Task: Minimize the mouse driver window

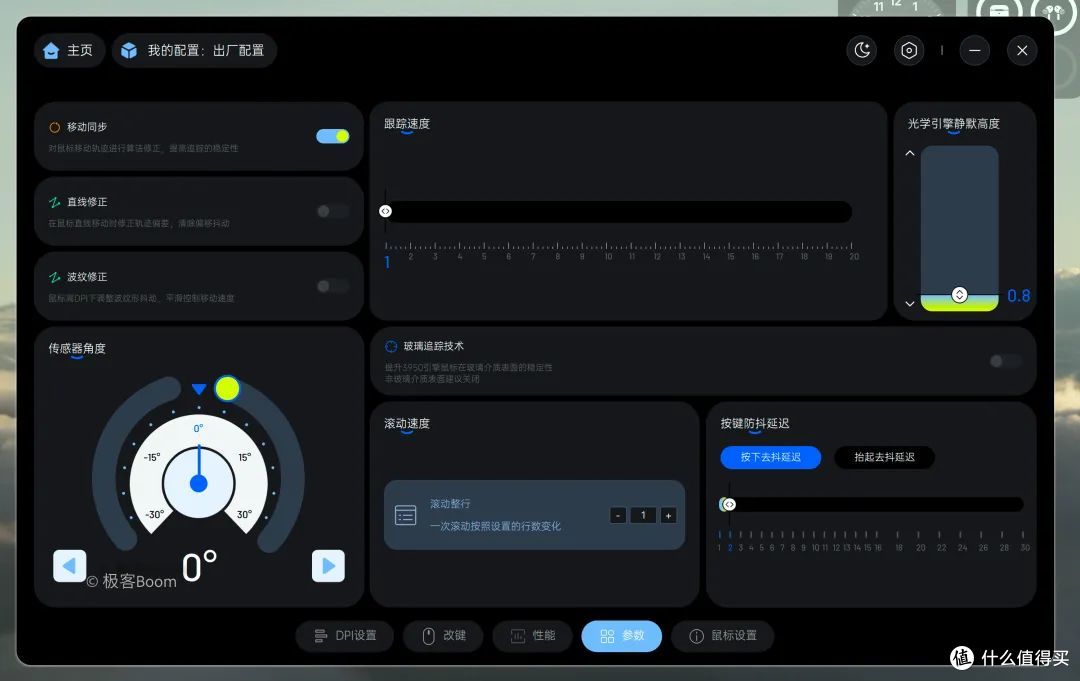Action: coord(975,50)
